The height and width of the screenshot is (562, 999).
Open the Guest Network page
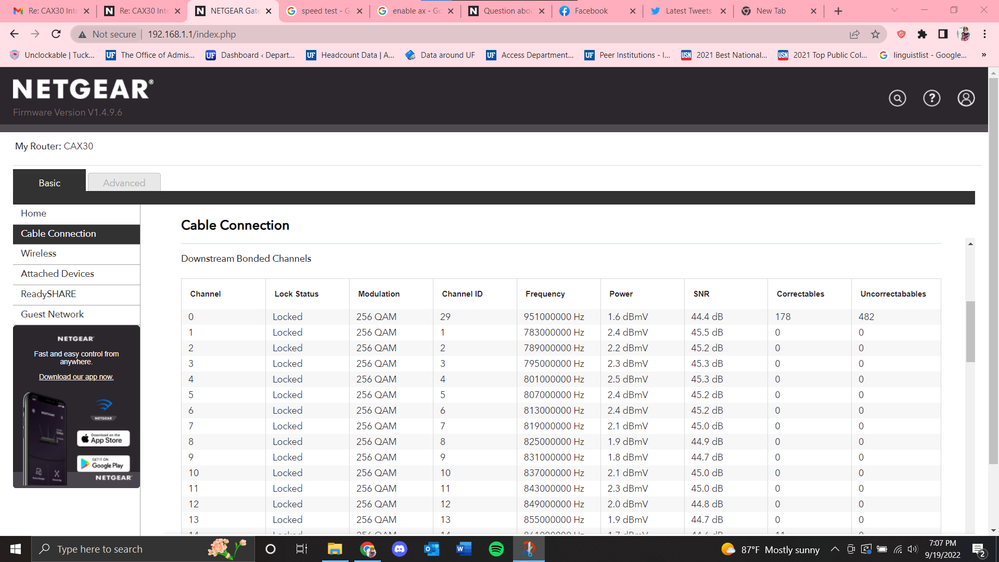(52, 314)
